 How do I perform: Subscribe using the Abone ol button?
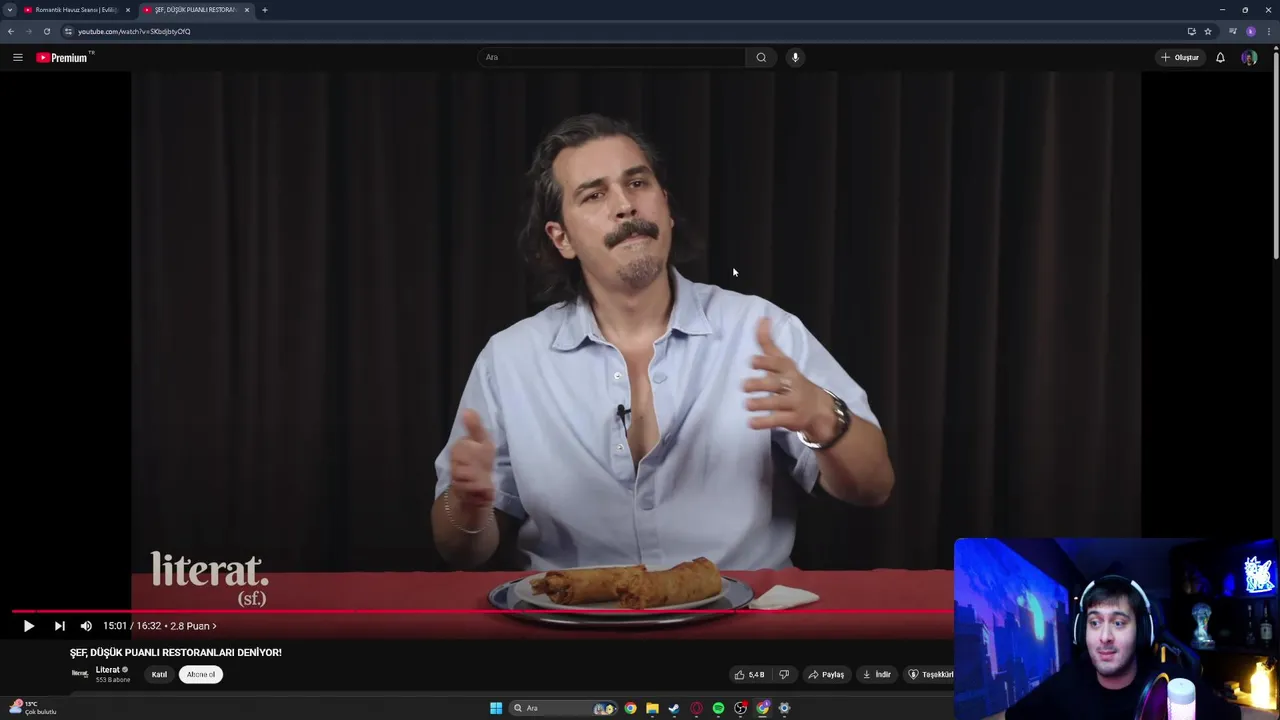201,674
